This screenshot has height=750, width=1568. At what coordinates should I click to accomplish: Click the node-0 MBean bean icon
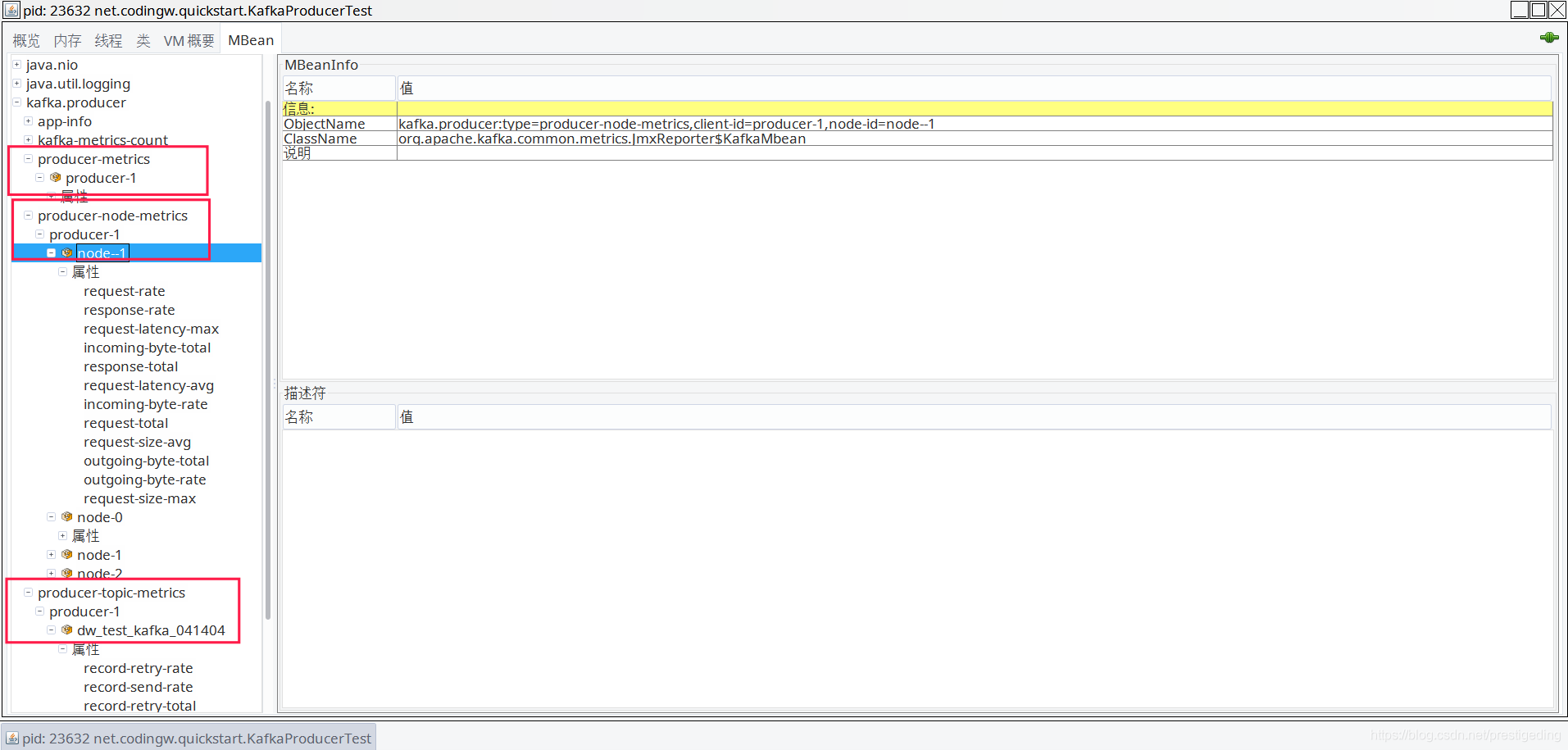pyautogui.click(x=67, y=516)
